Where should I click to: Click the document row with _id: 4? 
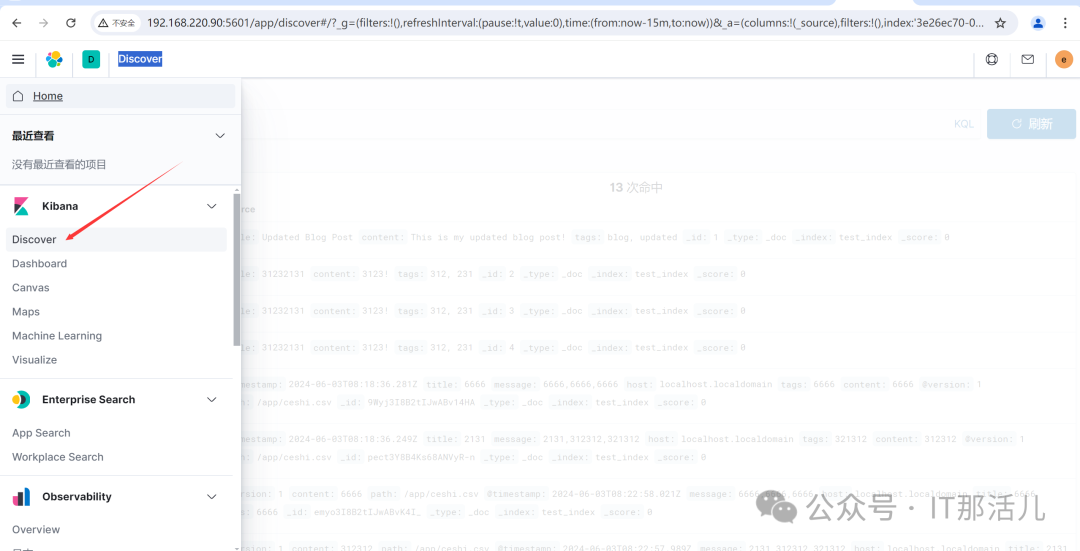click(x=660, y=348)
